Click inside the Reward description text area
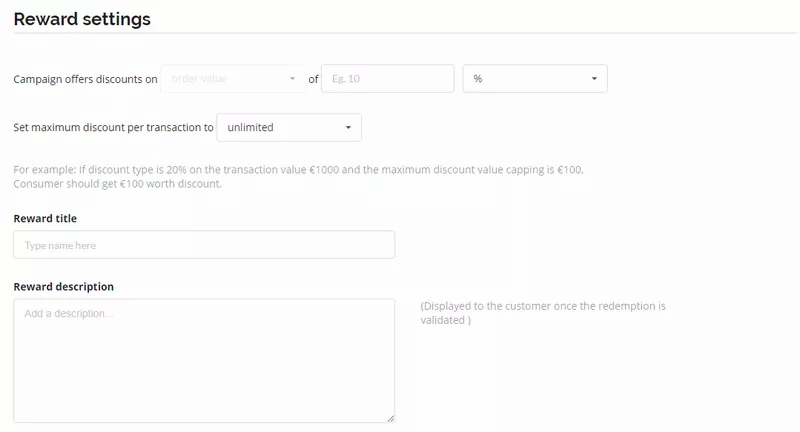800x432 pixels. [204, 361]
